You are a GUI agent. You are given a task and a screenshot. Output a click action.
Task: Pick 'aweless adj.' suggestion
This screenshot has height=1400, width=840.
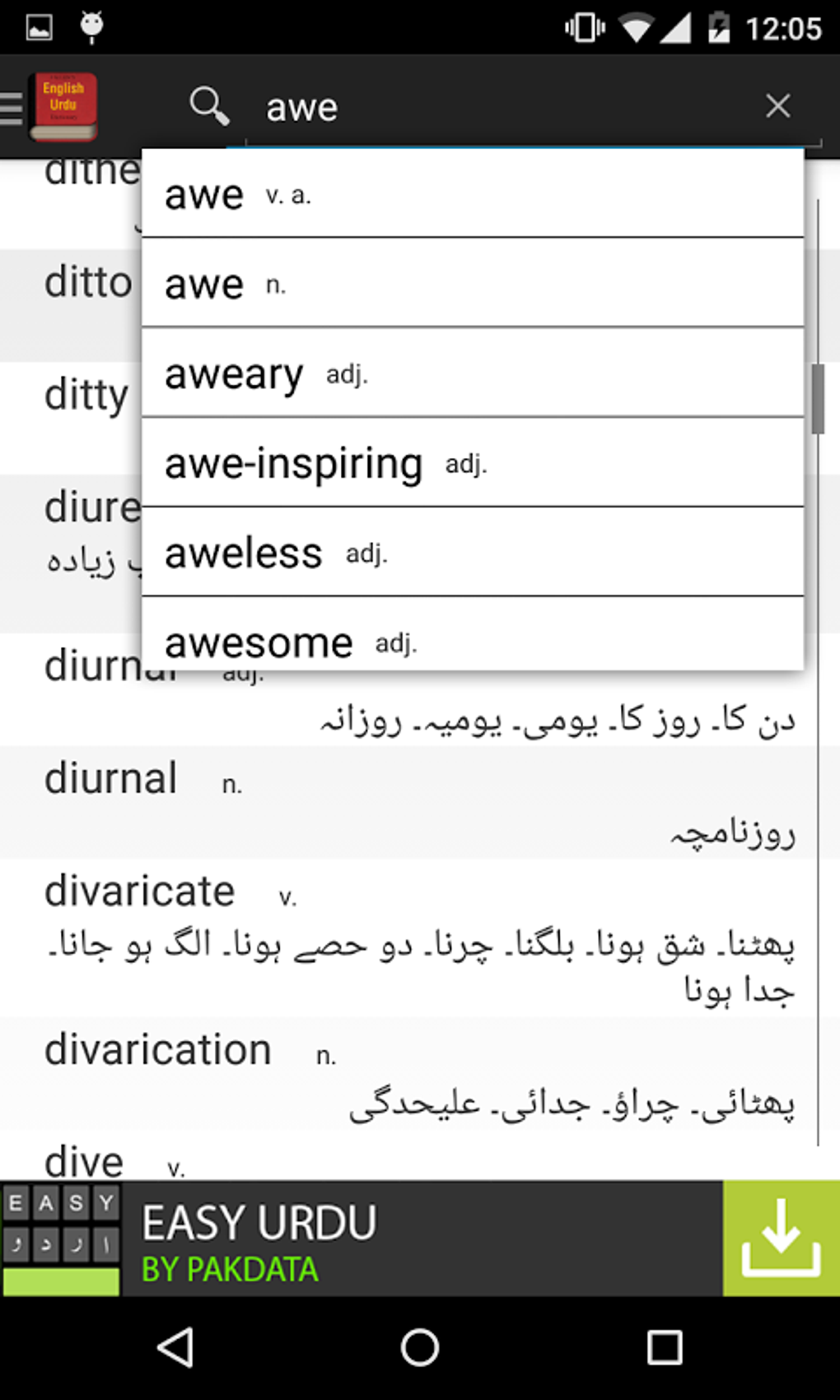(x=473, y=553)
